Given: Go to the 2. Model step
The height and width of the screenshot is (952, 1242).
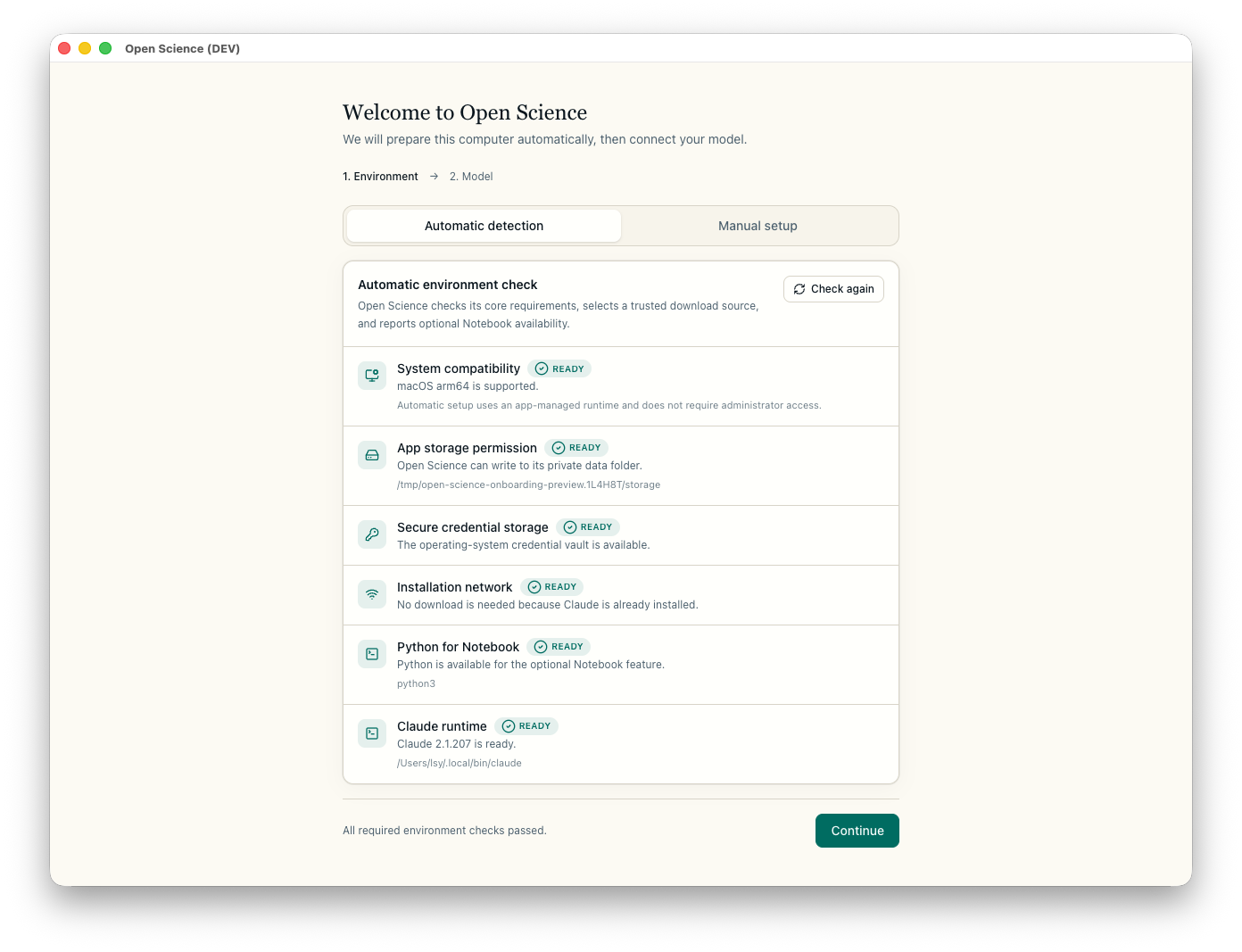Looking at the screenshot, I should [x=471, y=177].
